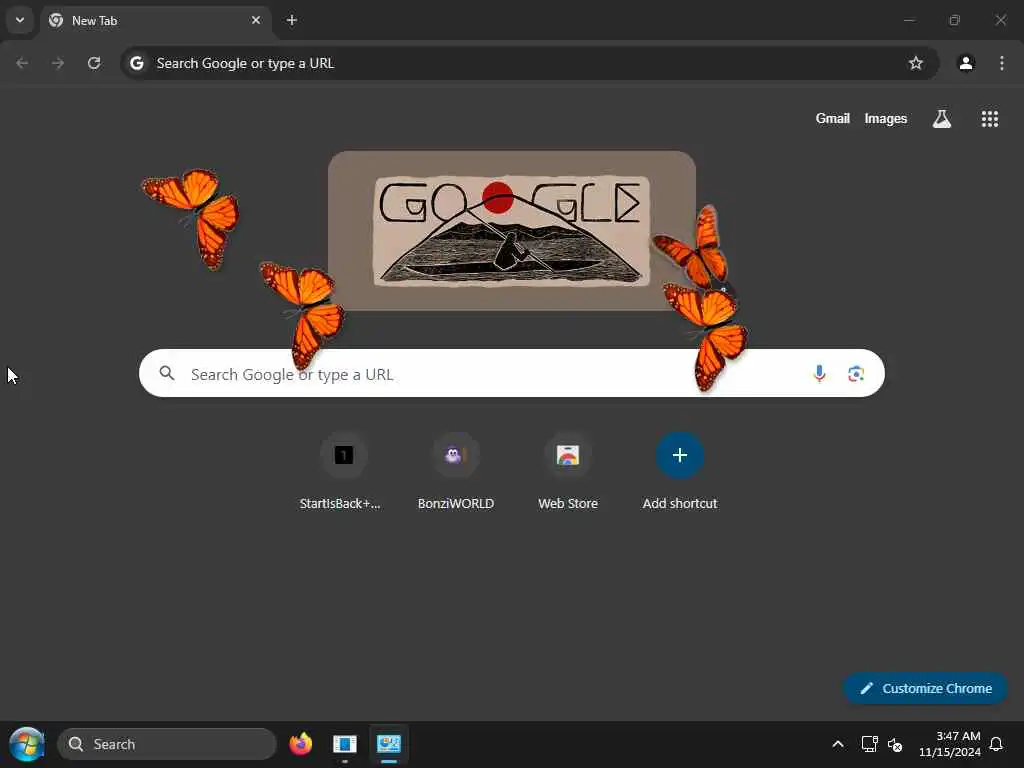Click the taskbar Search box
This screenshot has width=1024, height=768.
coord(167,744)
